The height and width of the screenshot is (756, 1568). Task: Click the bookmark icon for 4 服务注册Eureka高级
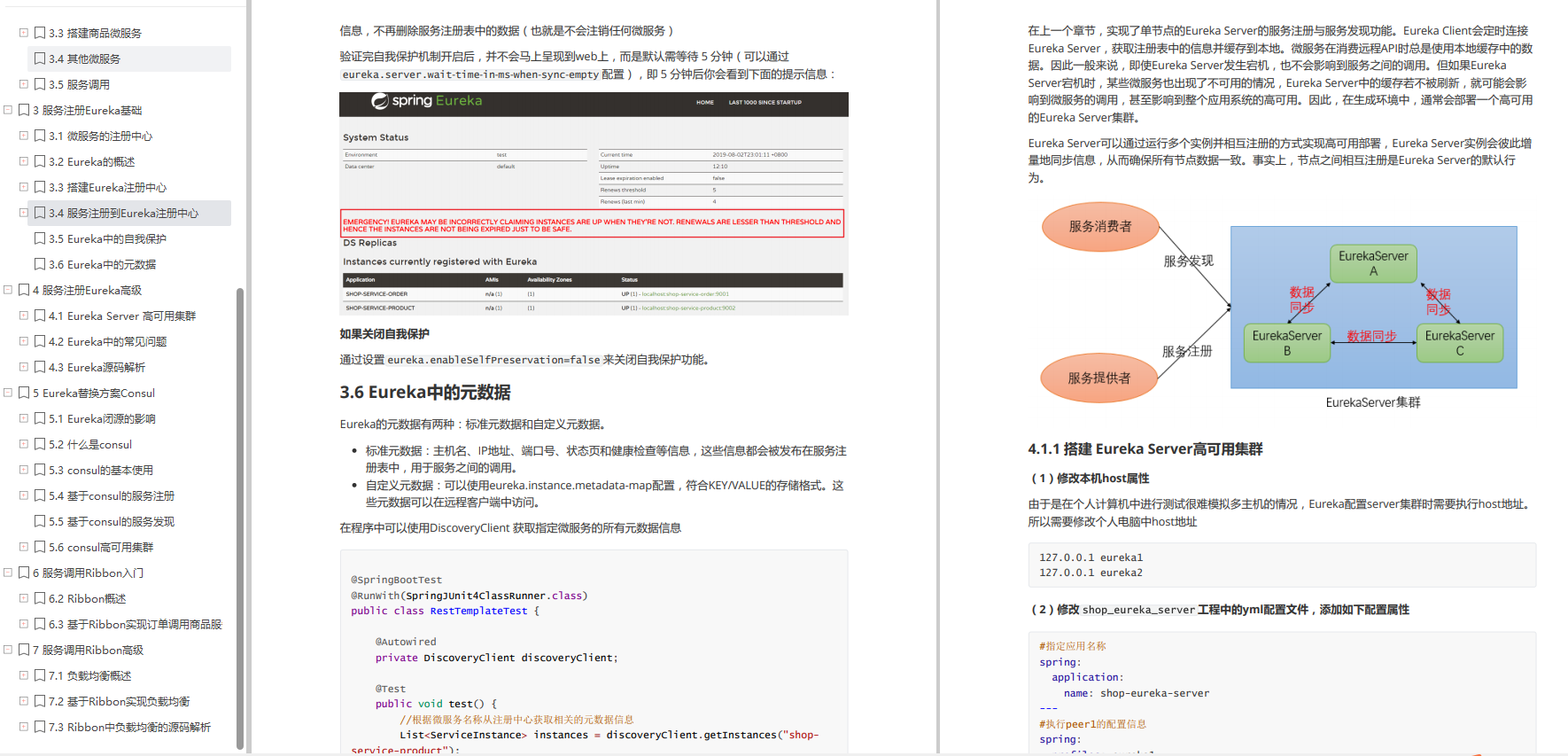24,290
